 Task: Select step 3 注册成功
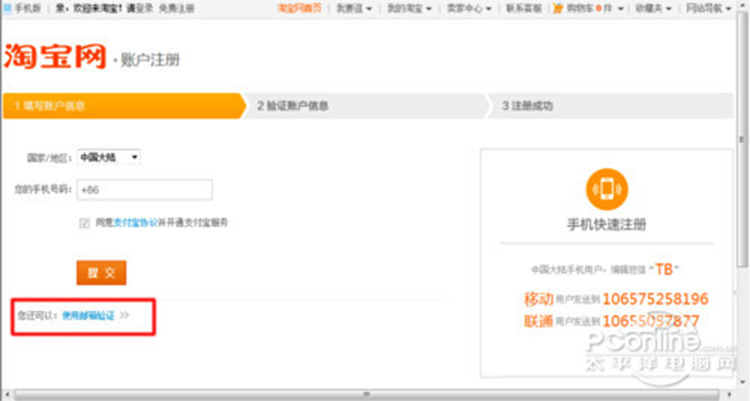coord(611,106)
